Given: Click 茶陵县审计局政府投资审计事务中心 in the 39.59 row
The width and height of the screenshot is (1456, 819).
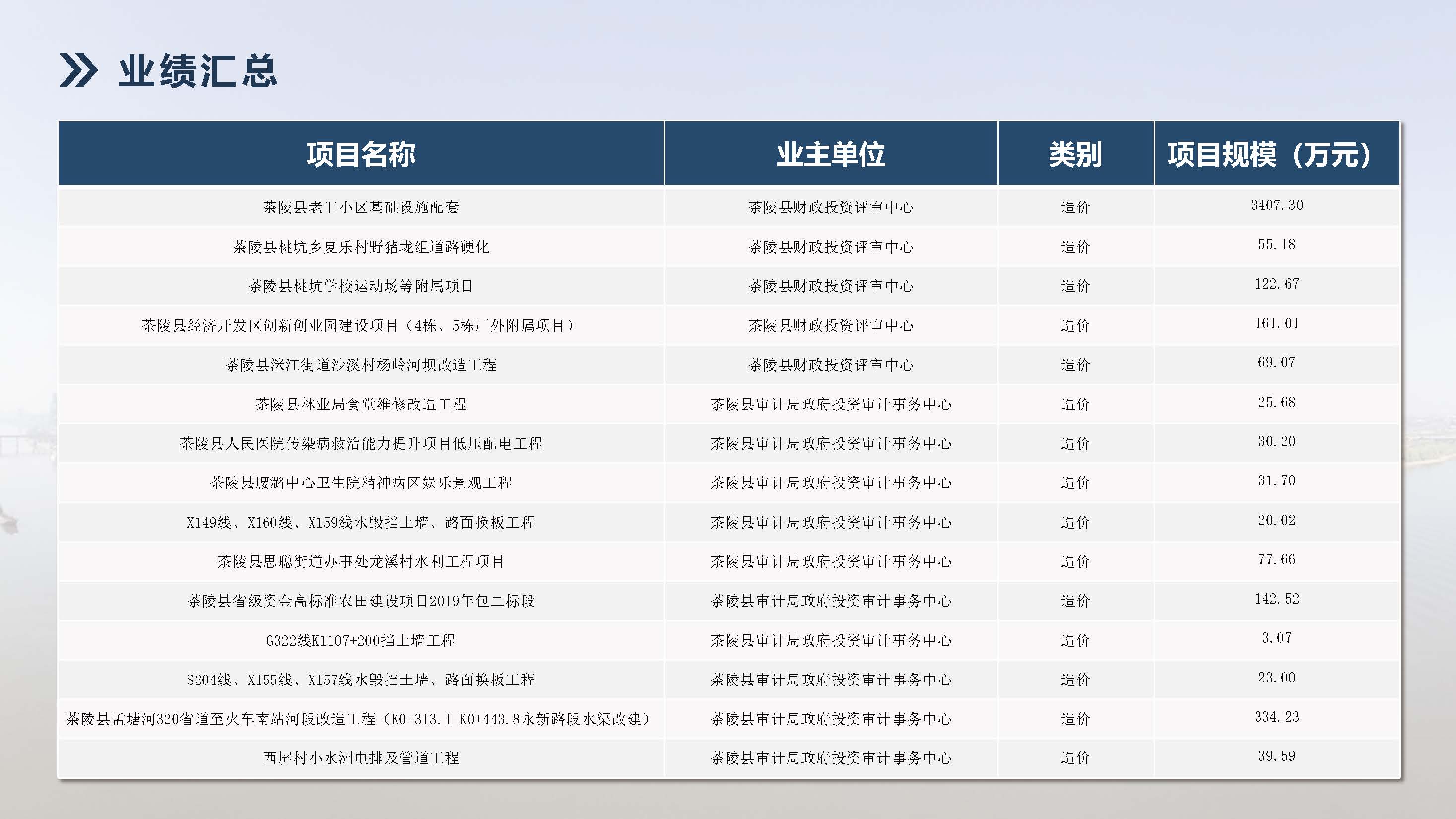Looking at the screenshot, I should click(831, 758).
